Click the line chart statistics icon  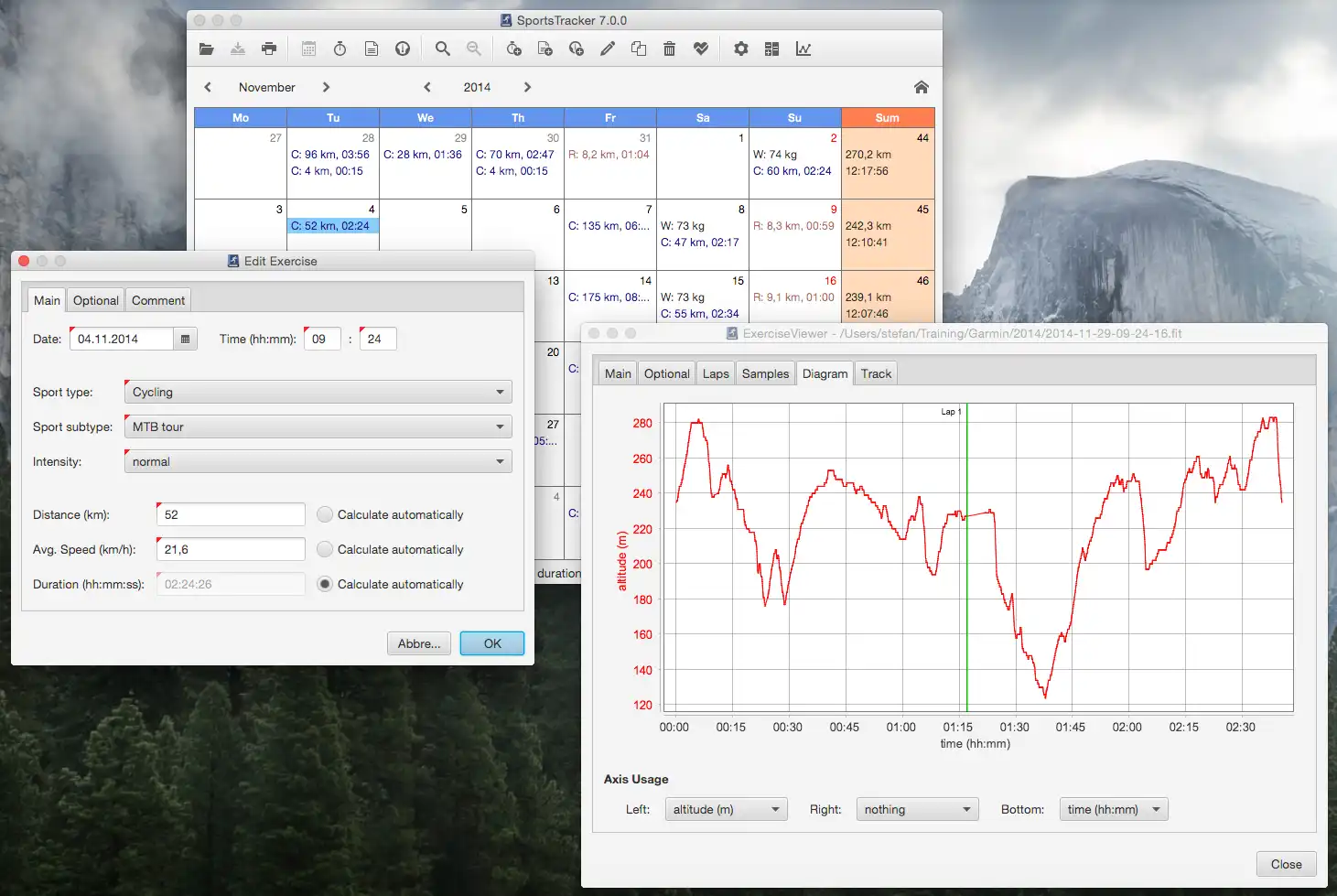[x=803, y=49]
